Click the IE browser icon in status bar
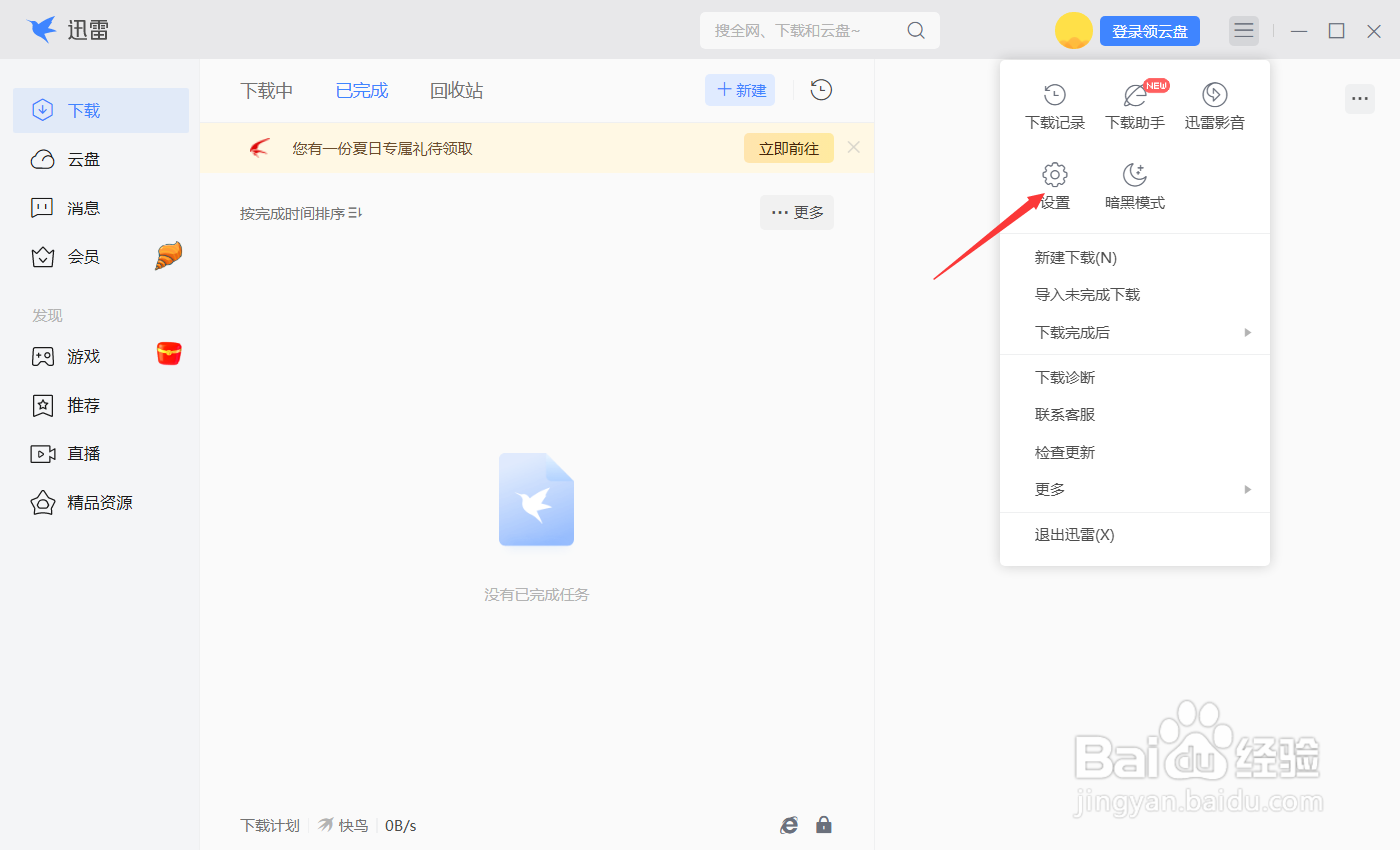1400x850 pixels. coord(789,825)
